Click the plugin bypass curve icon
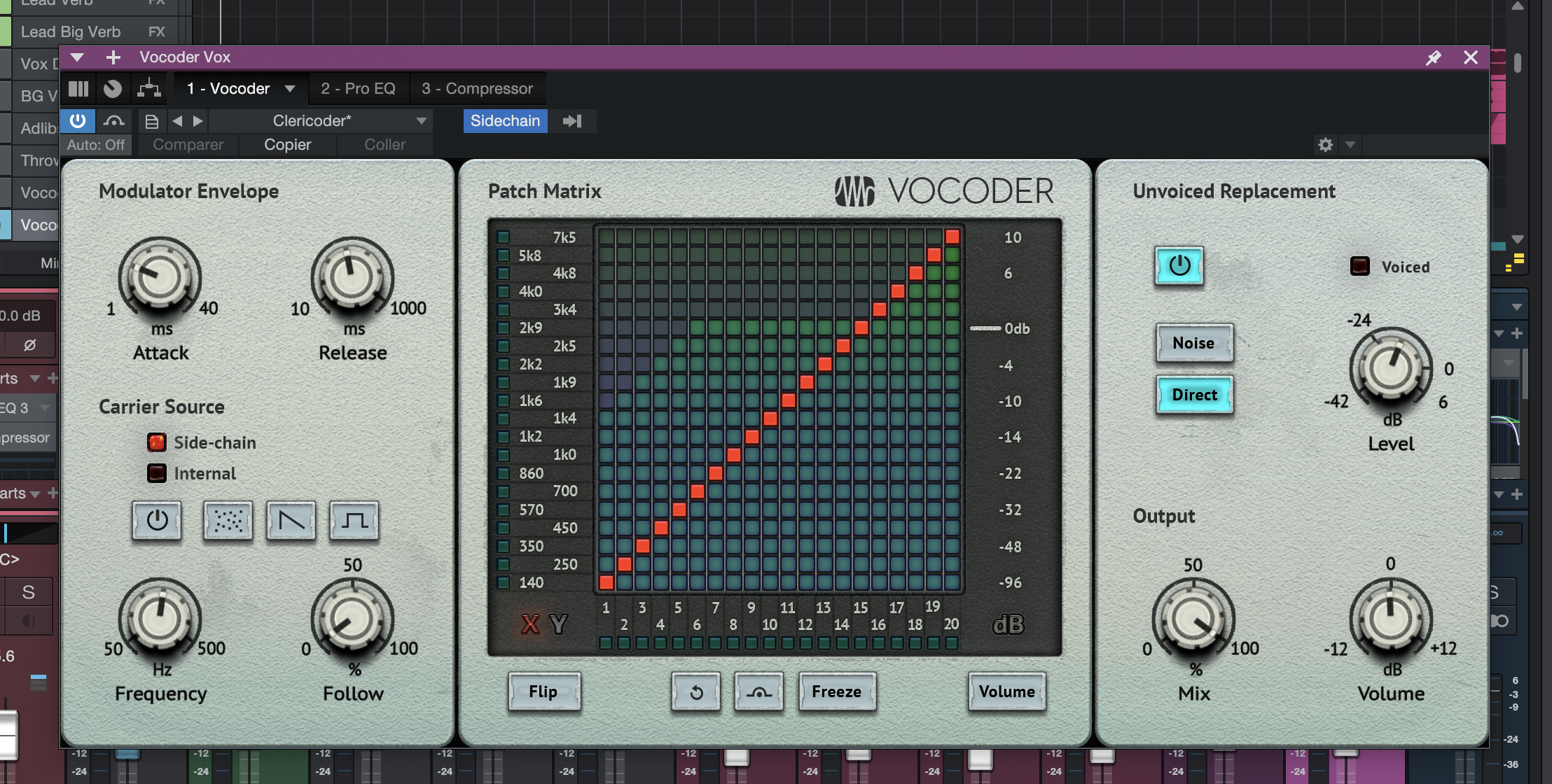This screenshot has height=784, width=1552. (114, 121)
